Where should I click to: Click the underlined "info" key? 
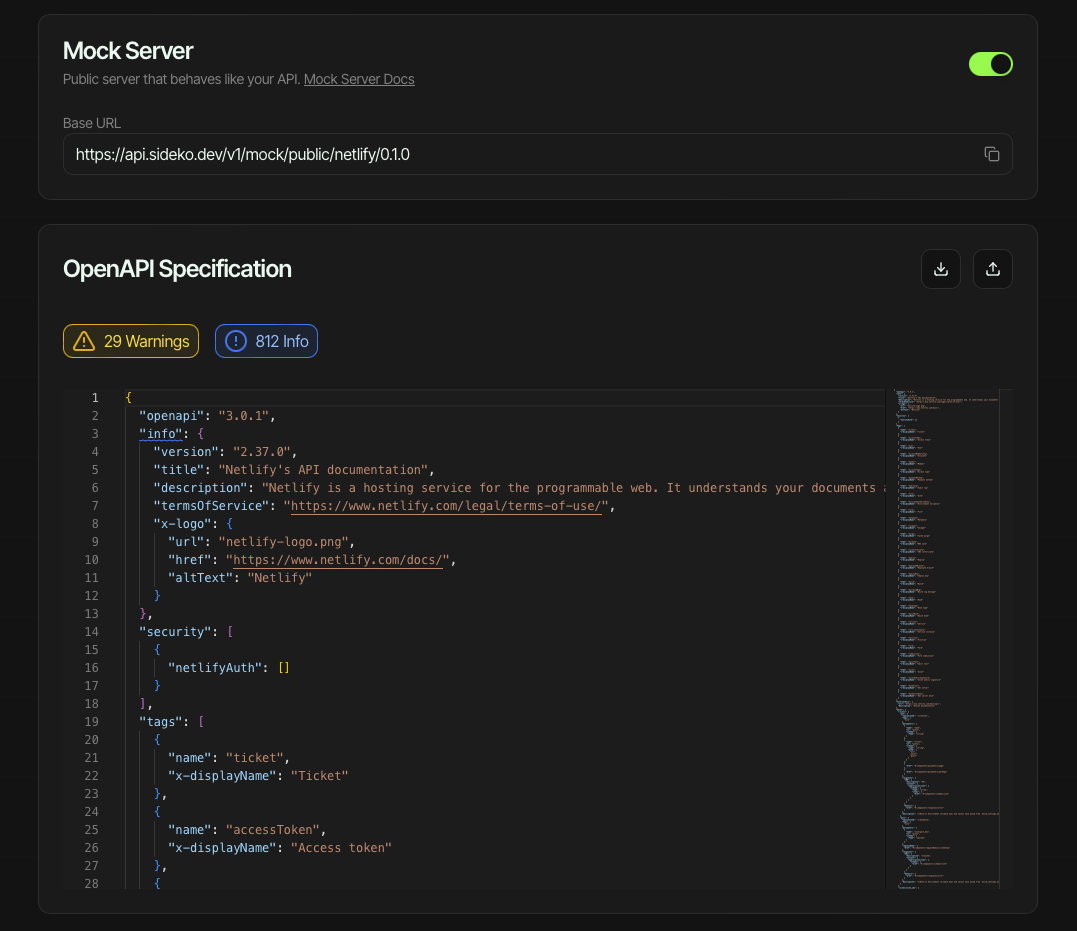161,434
